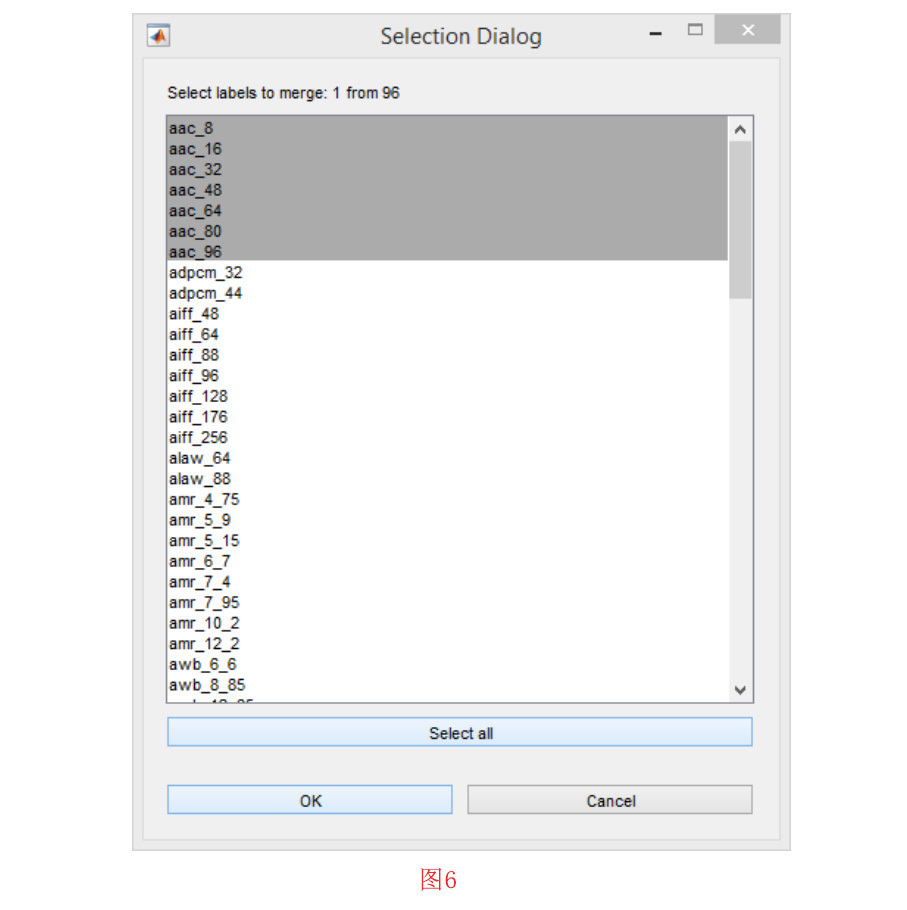Click the scroll down arrow in list

(740, 689)
